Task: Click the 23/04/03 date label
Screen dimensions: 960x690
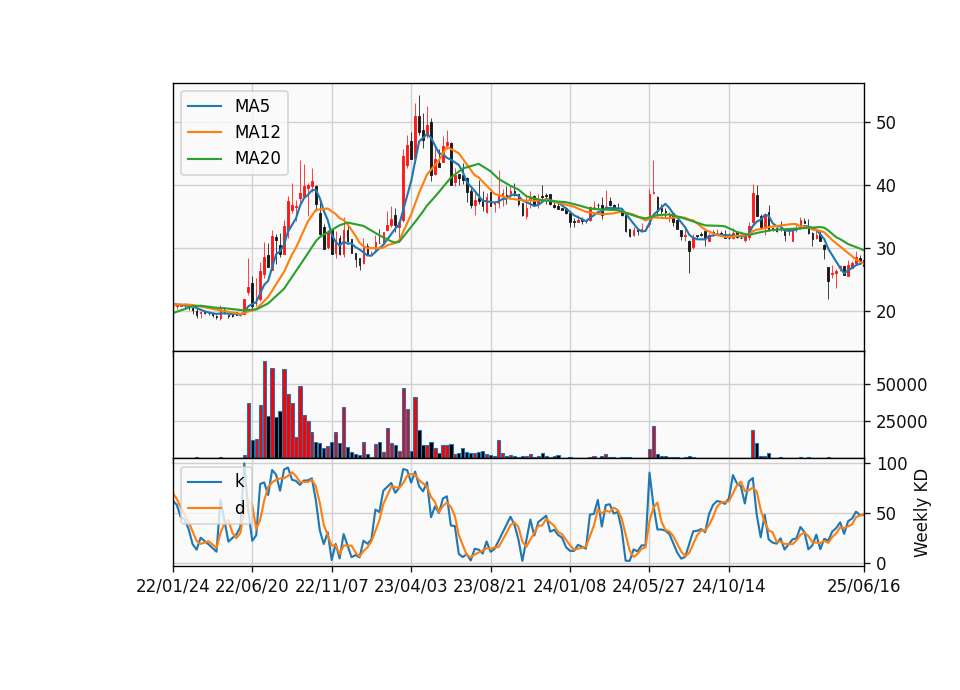Action: [411, 587]
